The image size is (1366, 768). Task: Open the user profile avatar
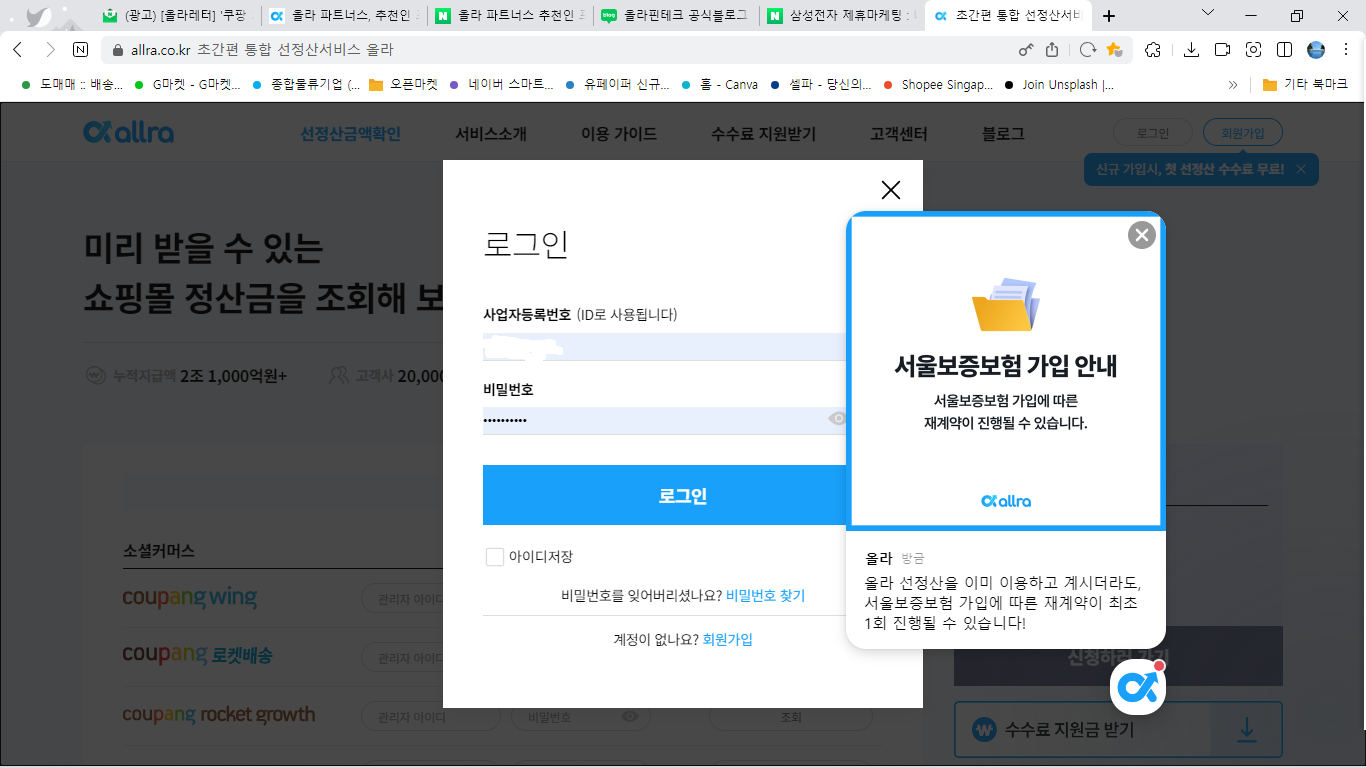pyautogui.click(x=1316, y=50)
